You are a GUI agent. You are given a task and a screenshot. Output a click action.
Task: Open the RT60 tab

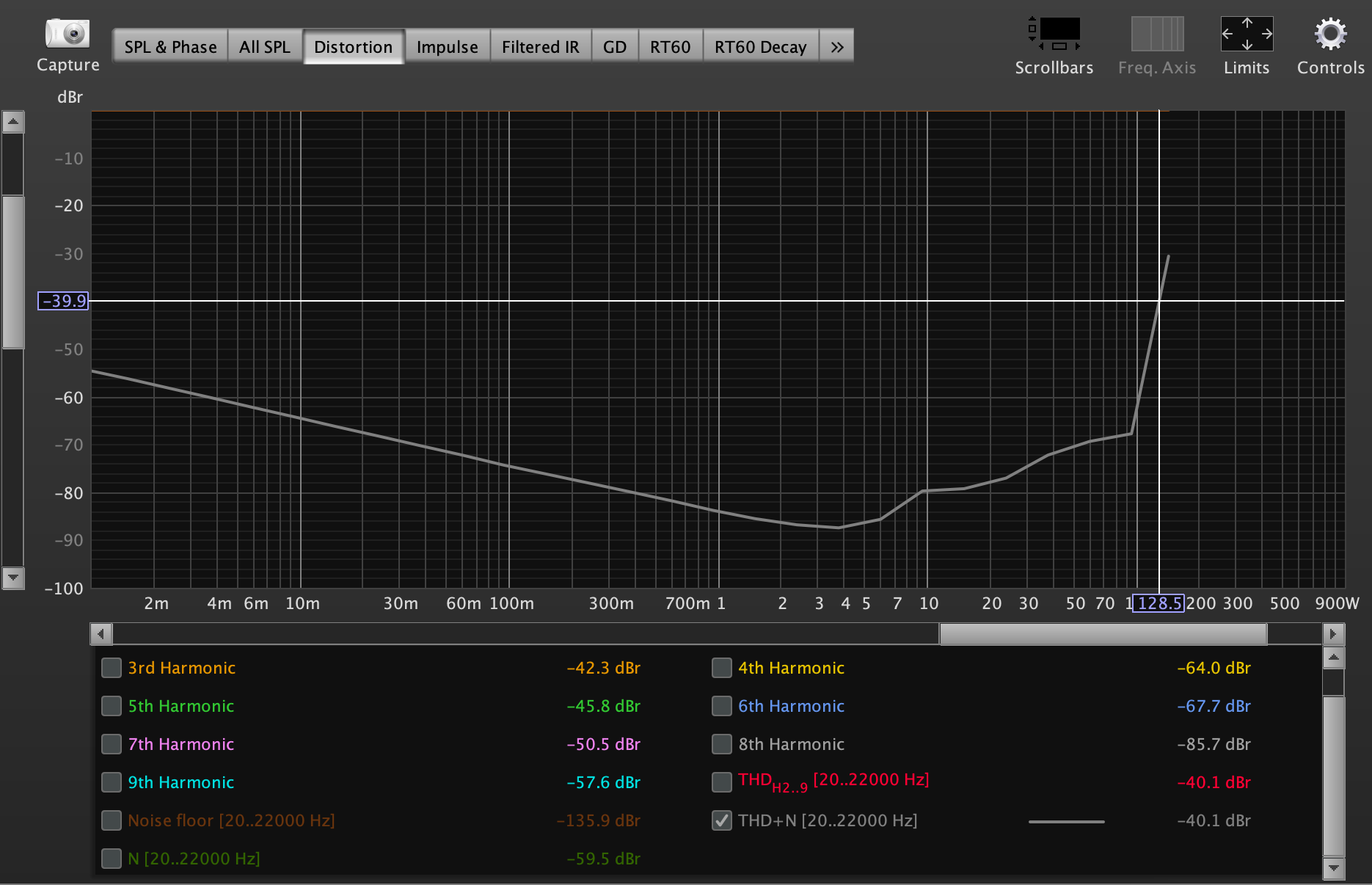671,47
